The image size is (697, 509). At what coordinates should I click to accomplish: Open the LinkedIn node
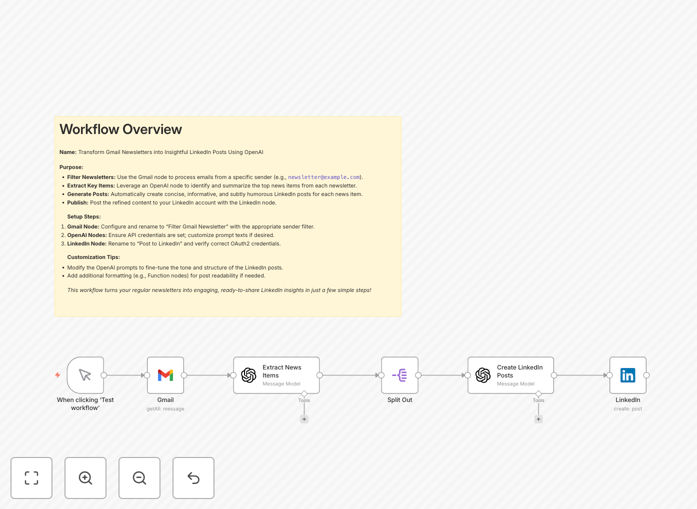pos(628,375)
